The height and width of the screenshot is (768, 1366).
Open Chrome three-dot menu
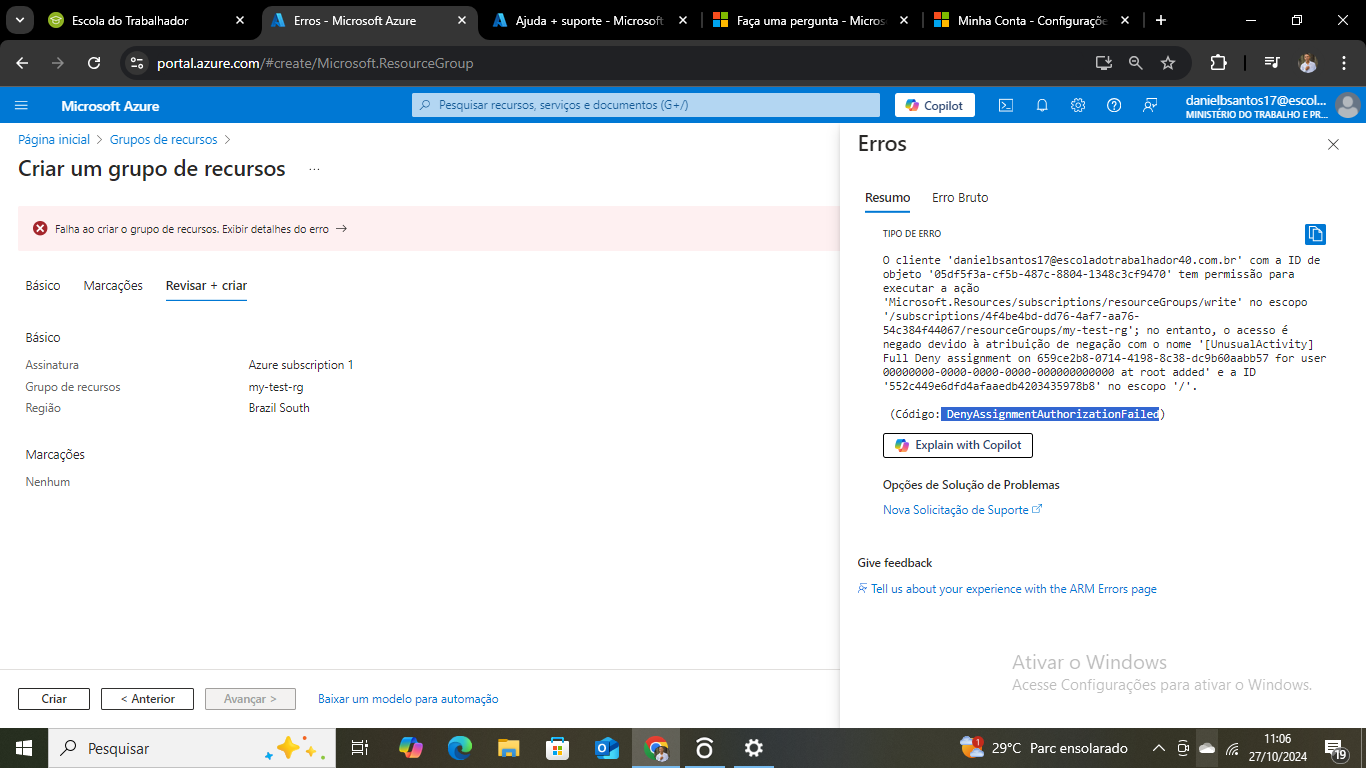(x=1343, y=63)
